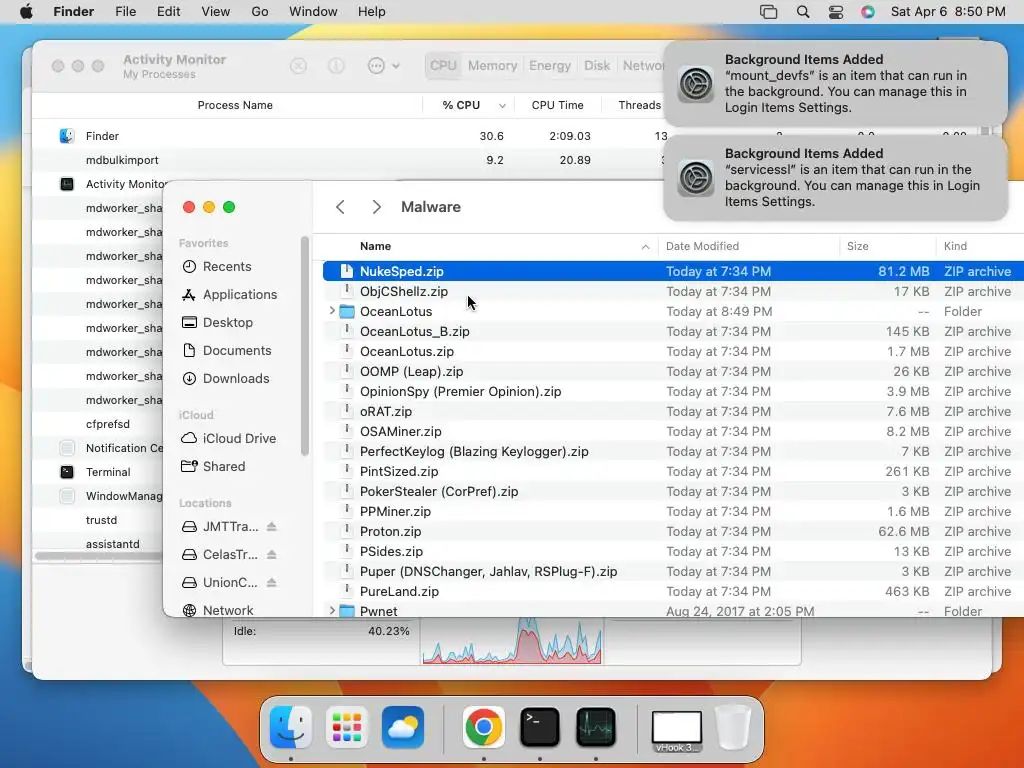Open Stage Manager icon in menu bar
Screen dimensions: 1024x768
pyautogui.click(x=769, y=12)
